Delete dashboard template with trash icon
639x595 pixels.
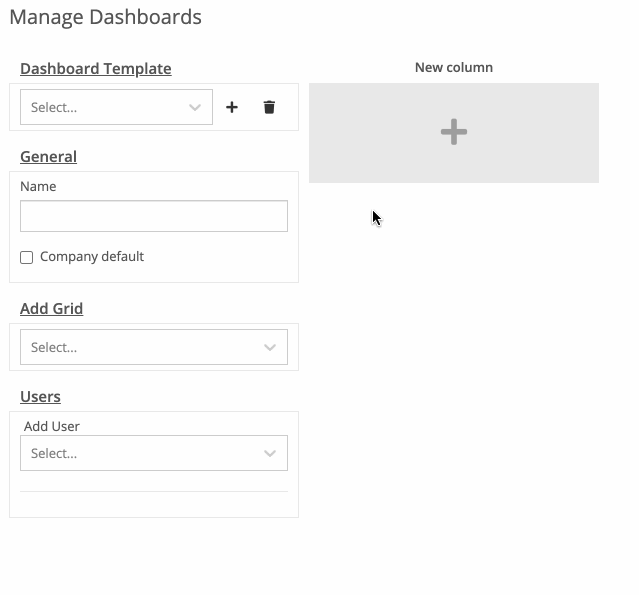pos(269,107)
